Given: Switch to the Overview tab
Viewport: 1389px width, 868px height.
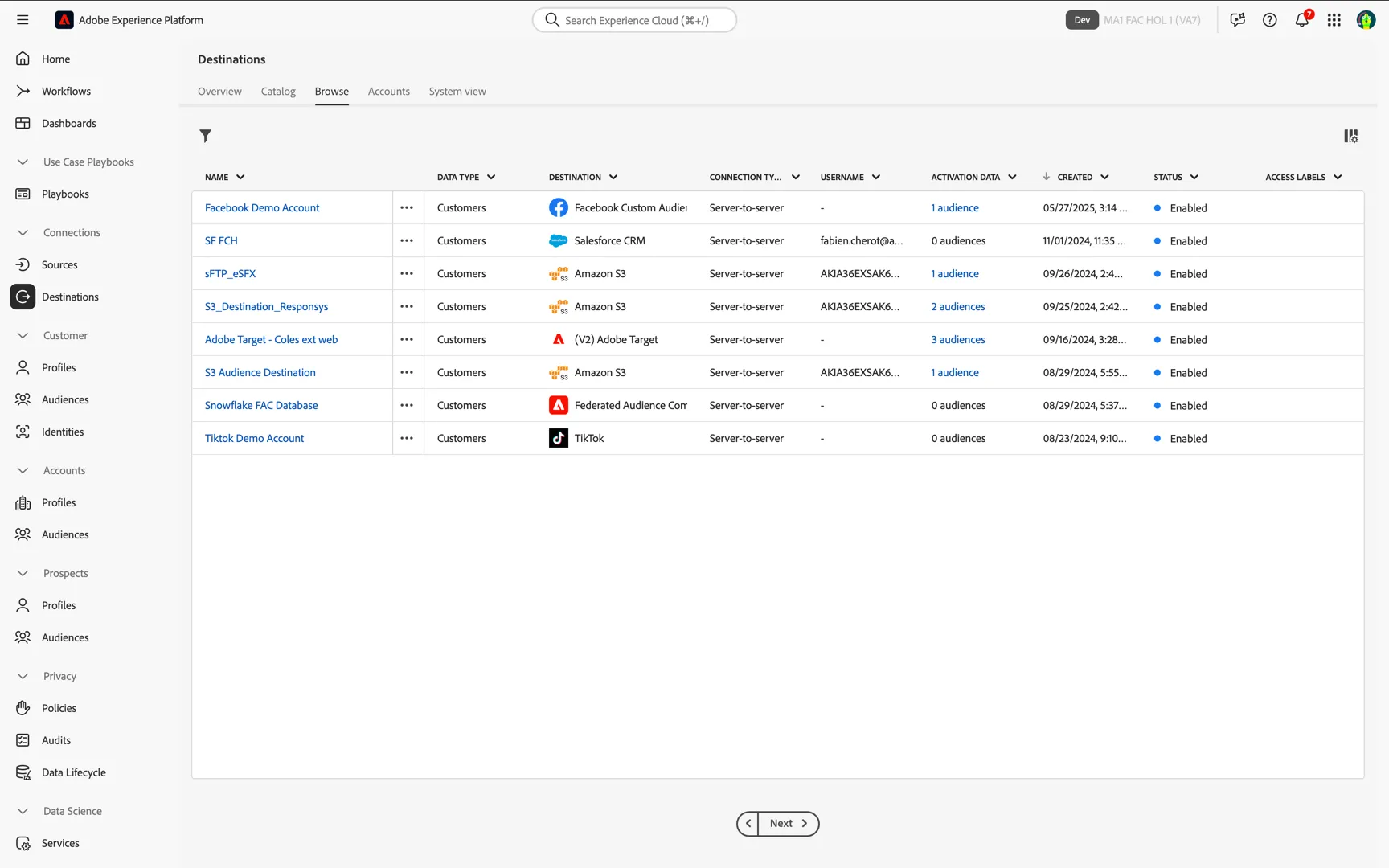Looking at the screenshot, I should click(219, 92).
